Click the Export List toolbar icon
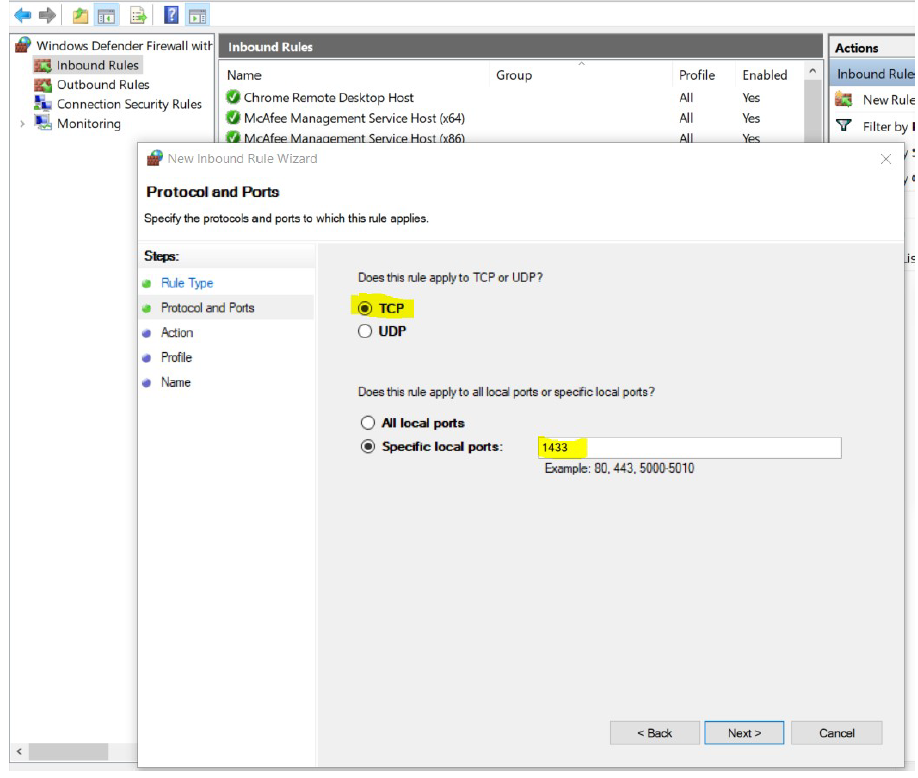 [x=138, y=15]
